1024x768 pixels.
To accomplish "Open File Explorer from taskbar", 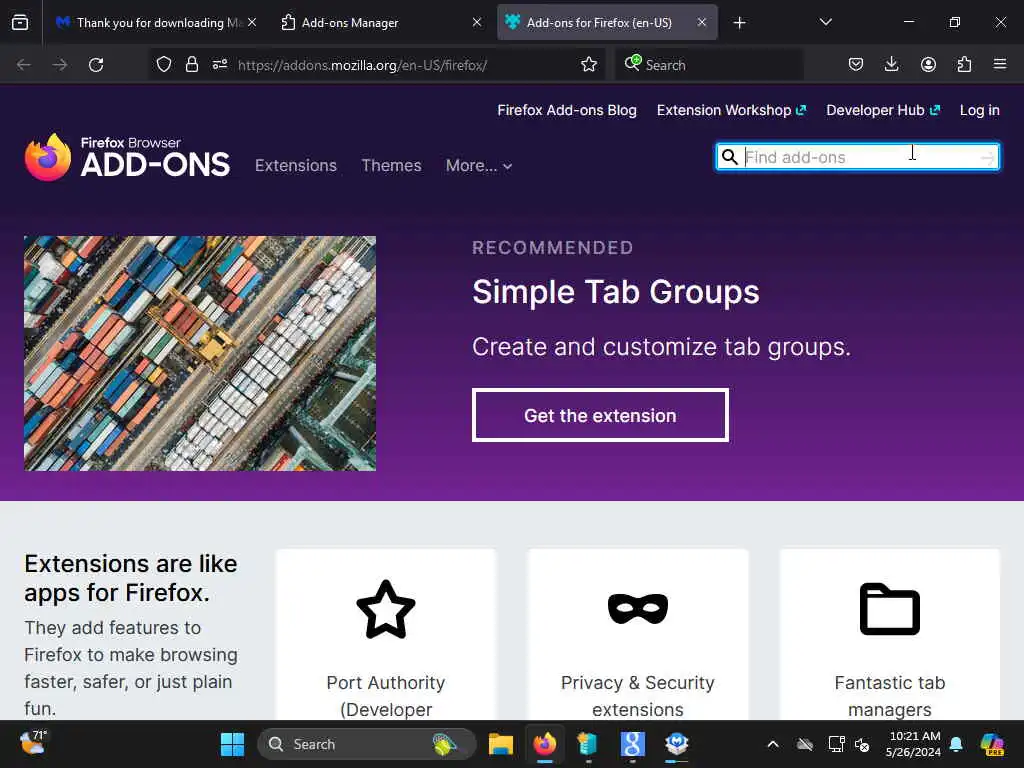I will click(x=501, y=744).
